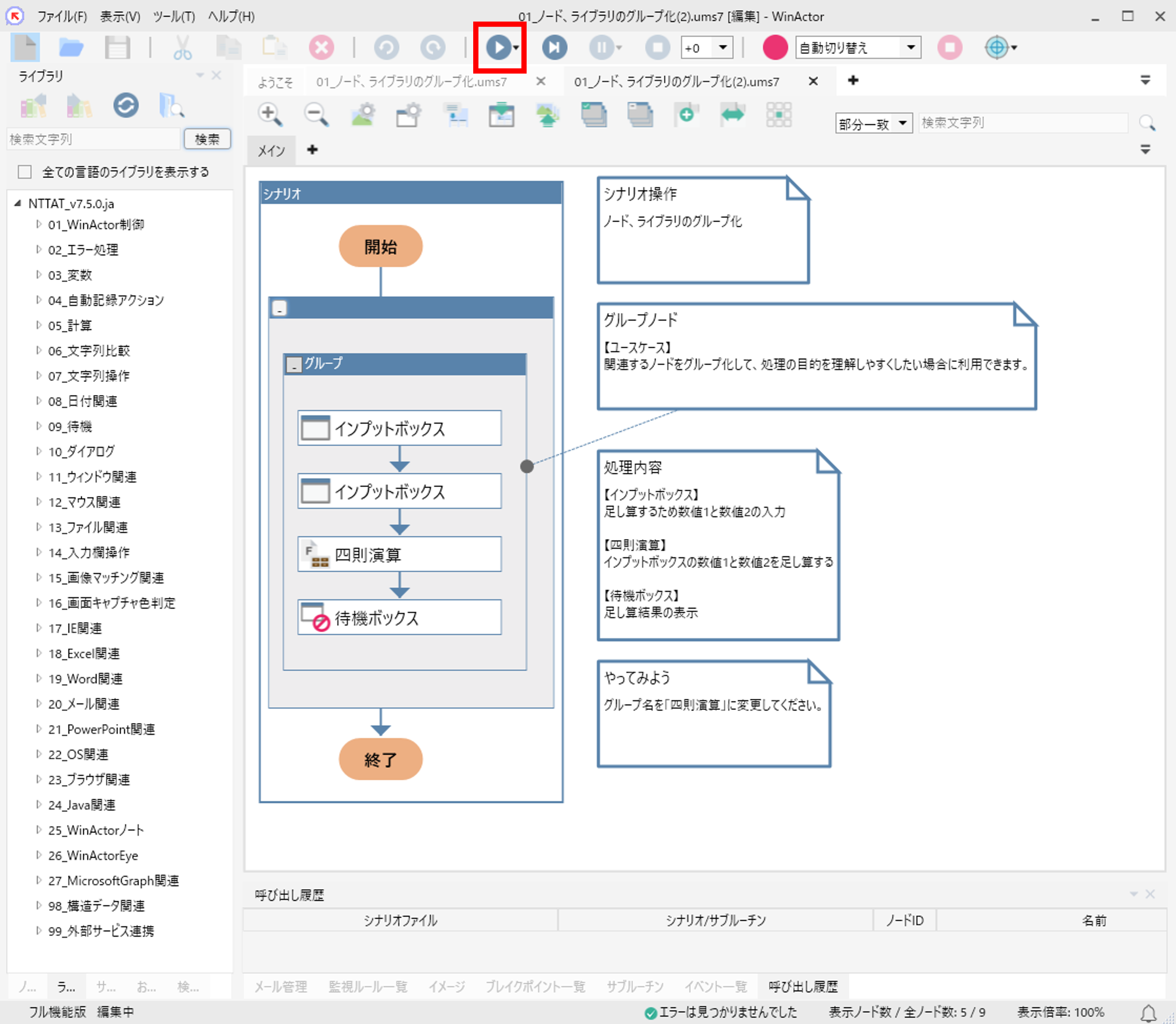This screenshot has height=1024, width=1176.
Task: Open the サブルーチン bottom tab
Action: pos(634,987)
